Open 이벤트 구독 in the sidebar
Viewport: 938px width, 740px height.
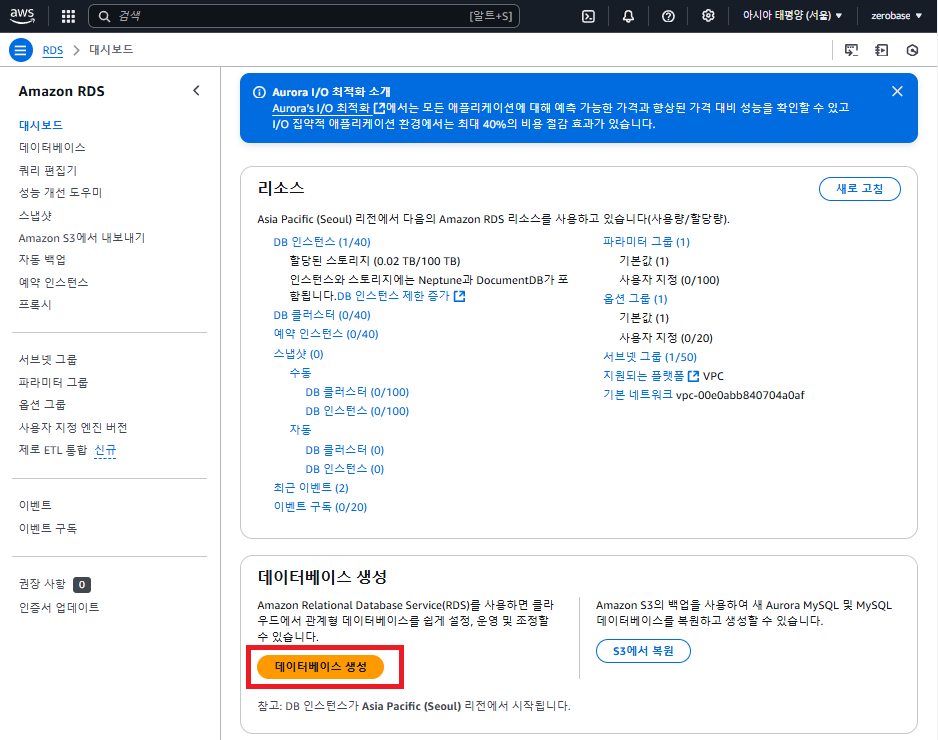point(48,528)
